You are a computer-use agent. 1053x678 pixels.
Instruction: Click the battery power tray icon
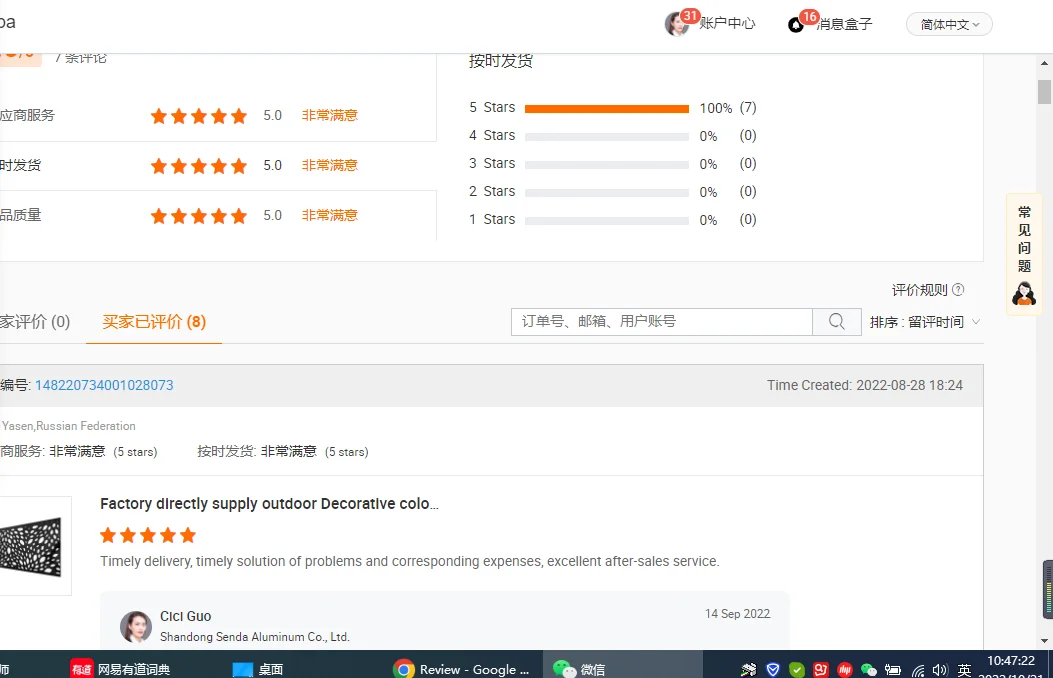[x=892, y=669]
